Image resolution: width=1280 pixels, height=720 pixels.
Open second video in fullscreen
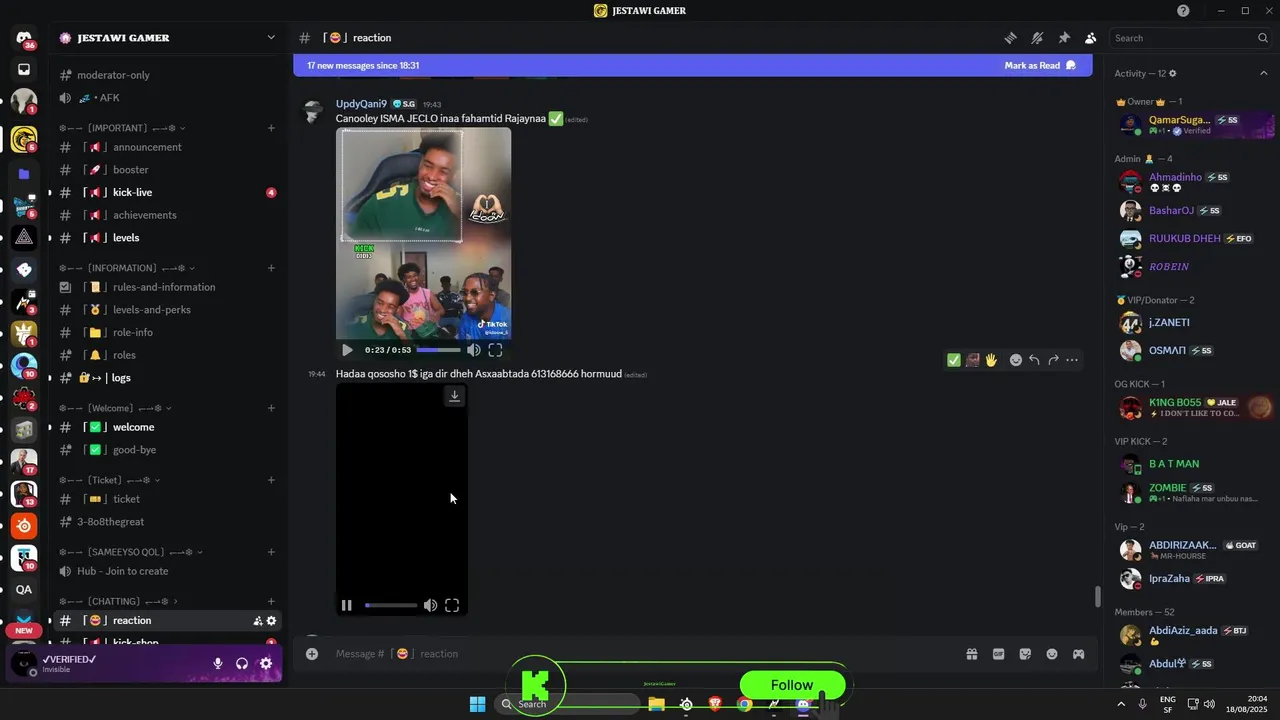coord(452,605)
